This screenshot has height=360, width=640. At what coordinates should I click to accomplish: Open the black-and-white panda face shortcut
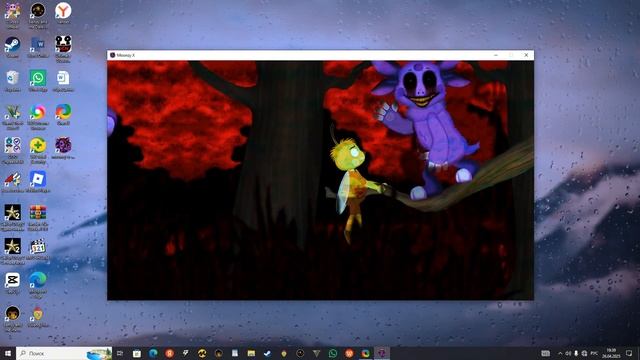(63, 44)
